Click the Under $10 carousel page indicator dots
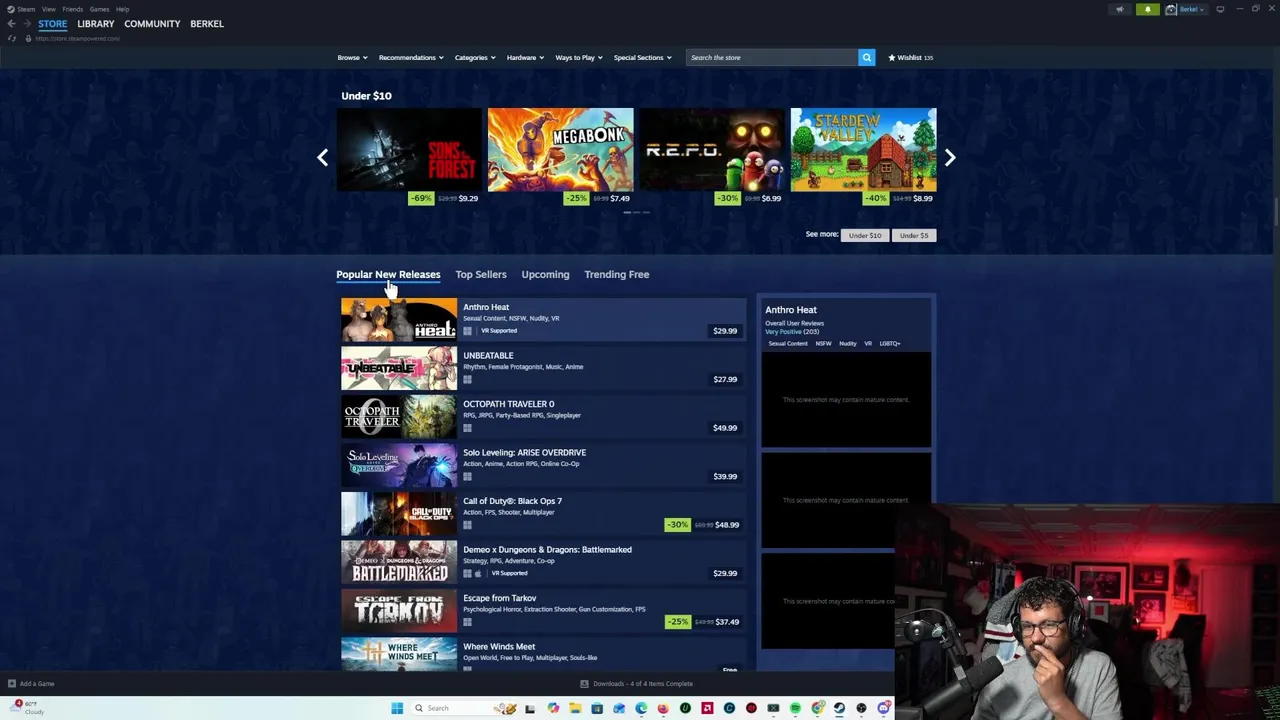 click(637, 212)
